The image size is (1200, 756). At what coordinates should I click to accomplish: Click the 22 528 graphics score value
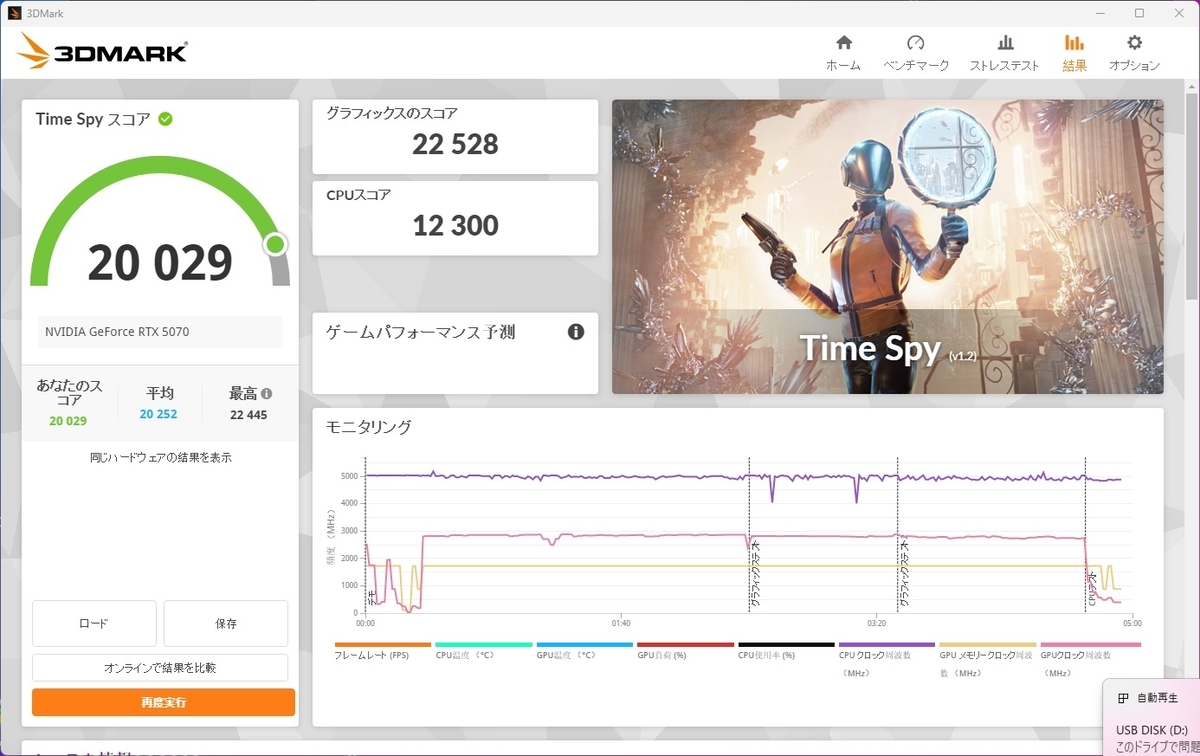coord(455,145)
